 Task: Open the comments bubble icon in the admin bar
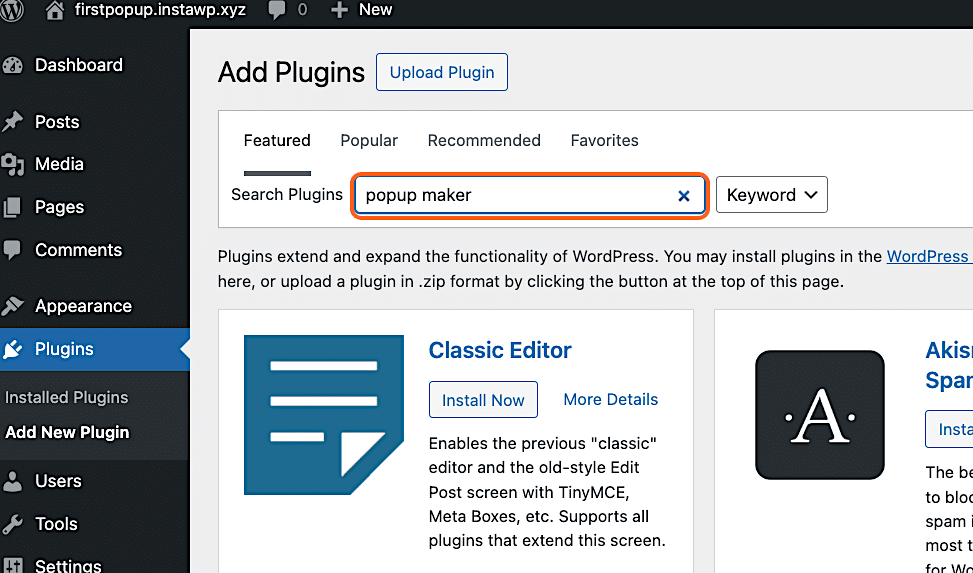(x=277, y=11)
